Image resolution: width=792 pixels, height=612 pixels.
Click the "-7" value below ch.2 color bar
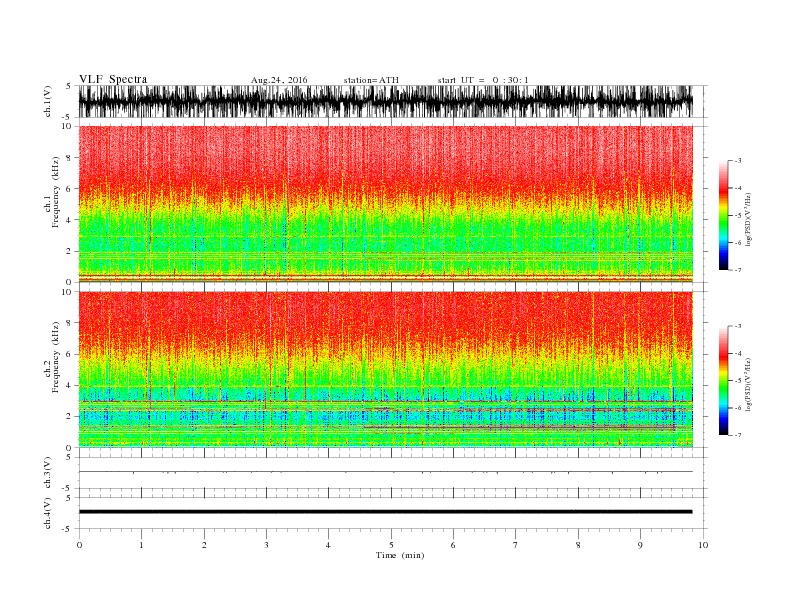[x=738, y=435]
